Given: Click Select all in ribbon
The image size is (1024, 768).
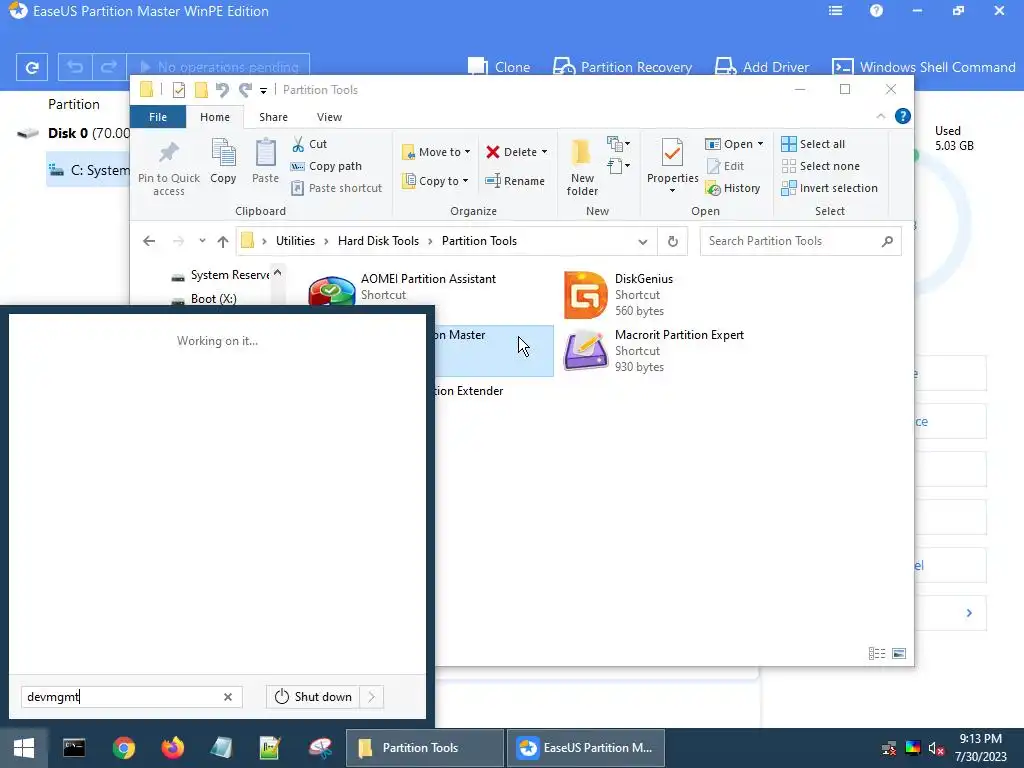Looking at the screenshot, I should (813, 144).
